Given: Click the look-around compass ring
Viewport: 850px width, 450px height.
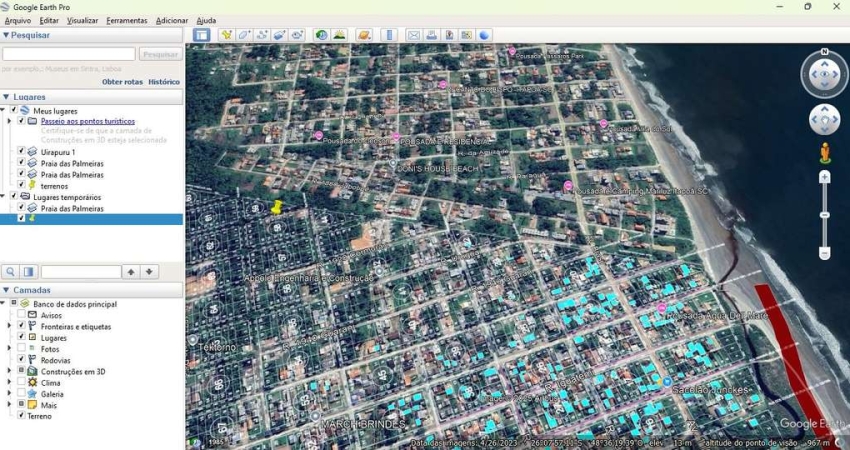Looking at the screenshot, I should [825, 74].
